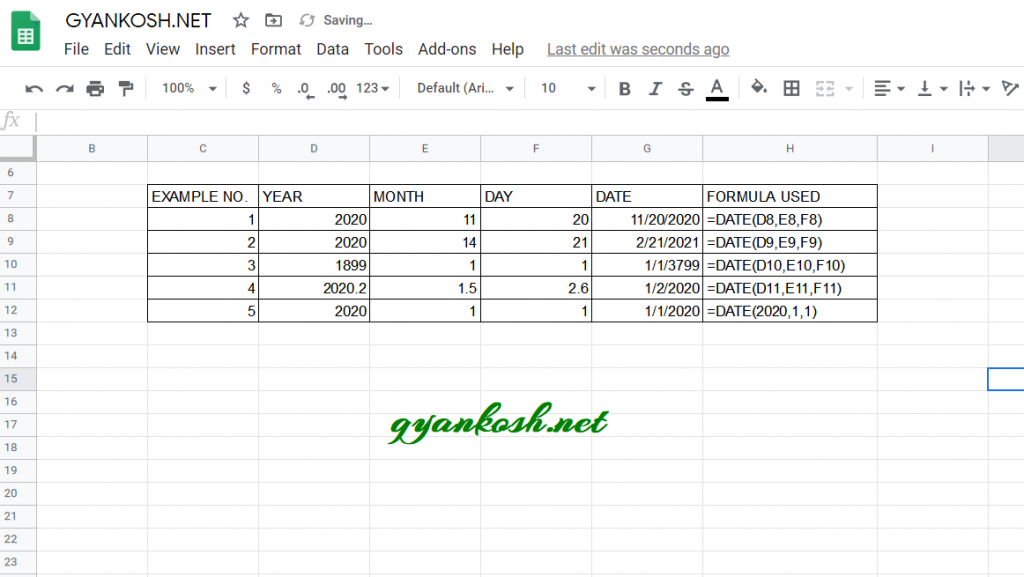Click the Undo icon
This screenshot has height=577, width=1024.
pyautogui.click(x=33, y=88)
